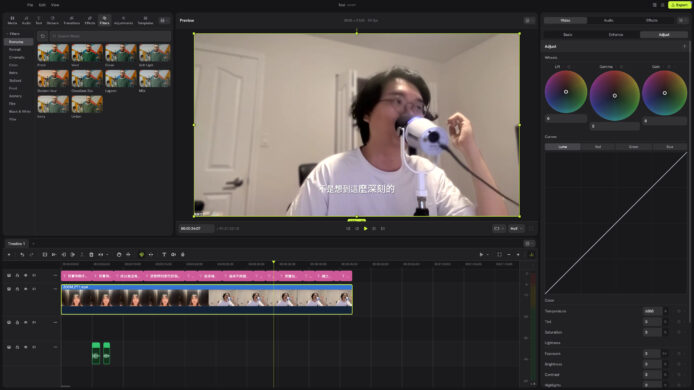
Task: Select the Golden Hour filter thumbnail
Action: pyautogui.click(x=53, y=79)
